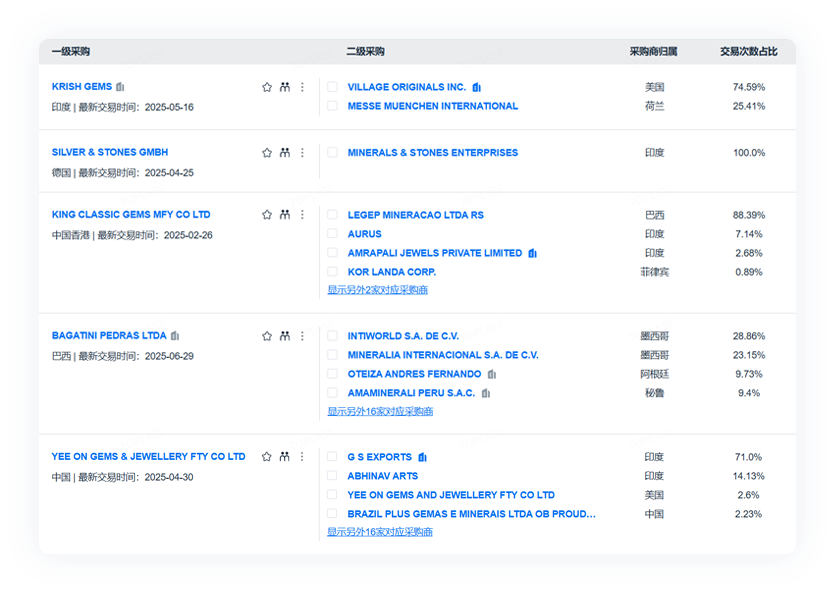Screen dimensions: 836x594
Task: Click building icon beside AMRAPALI JEWELS PRIVATE LIMITED
Action: click(533, 253)
